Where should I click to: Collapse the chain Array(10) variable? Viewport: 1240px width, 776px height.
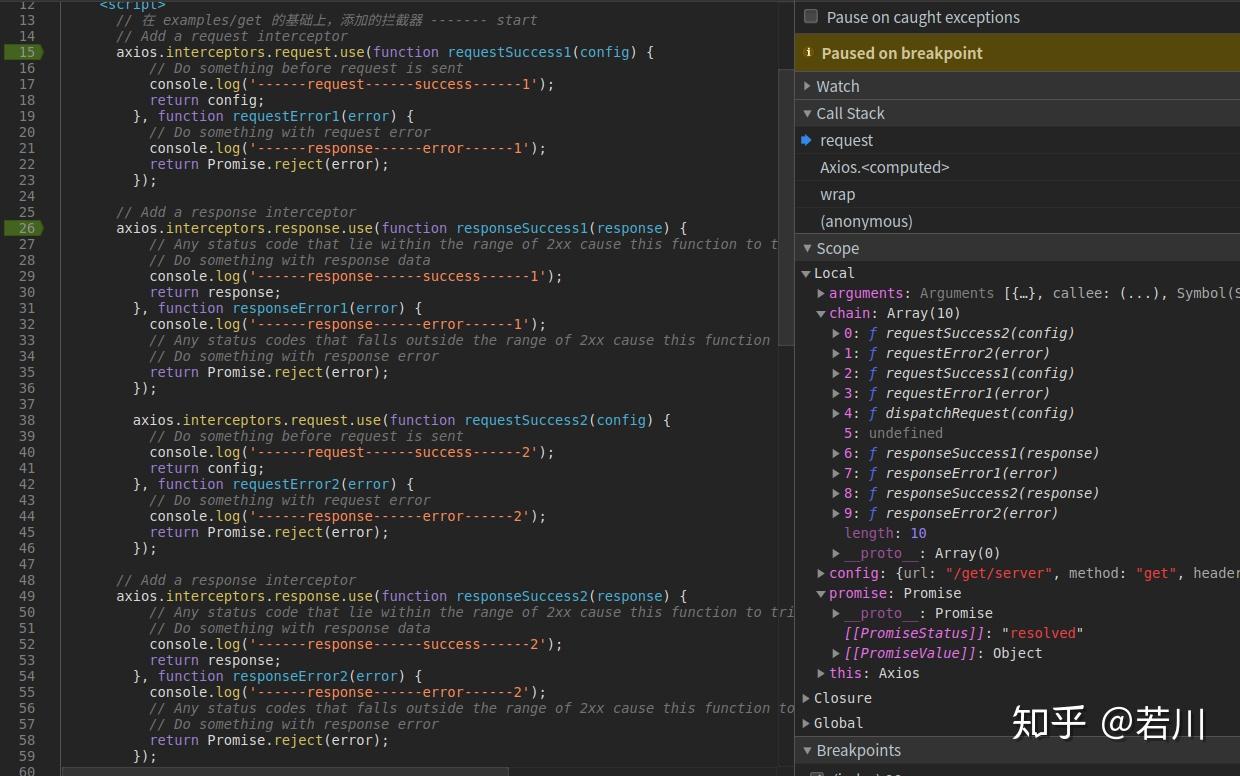[x=821, y=313]
